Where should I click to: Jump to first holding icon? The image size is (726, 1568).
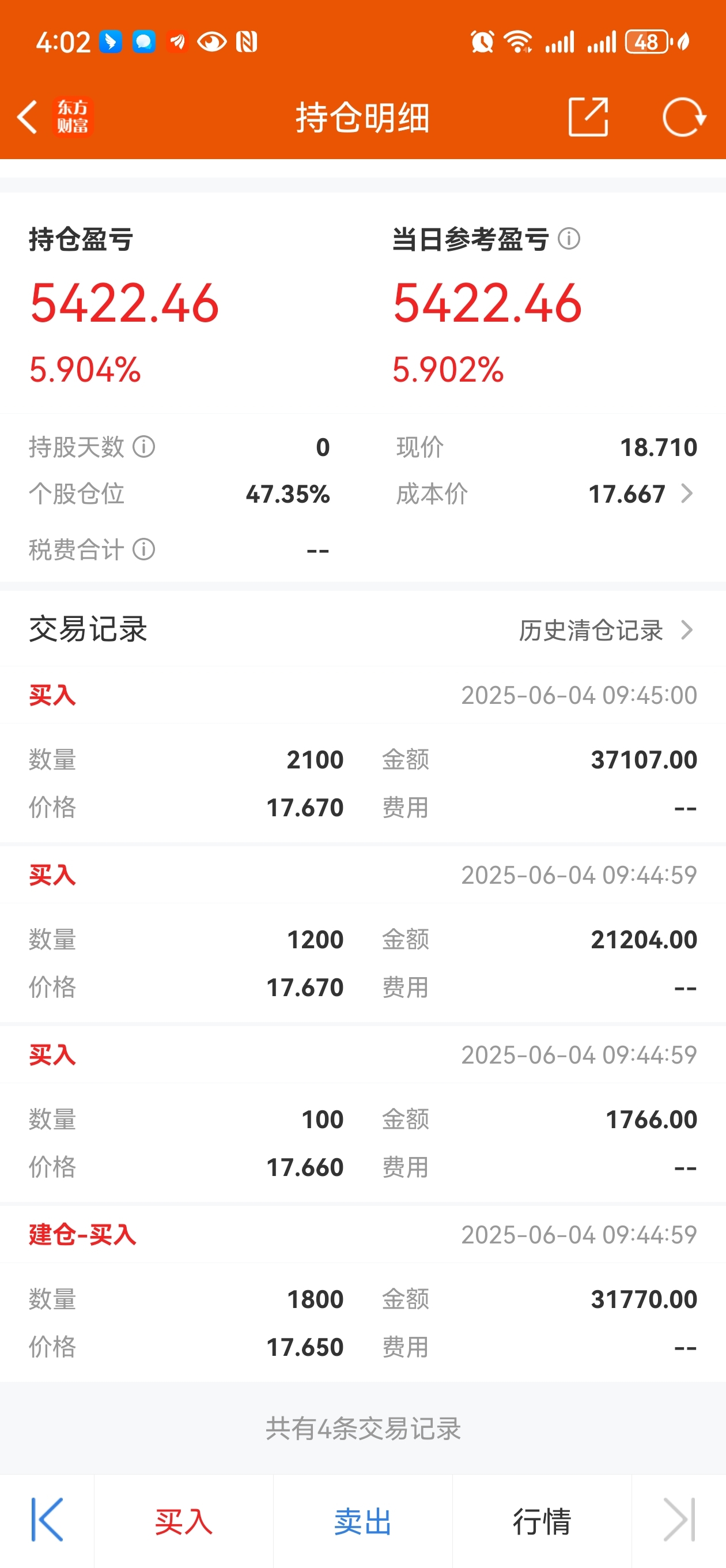(47, 1520)
